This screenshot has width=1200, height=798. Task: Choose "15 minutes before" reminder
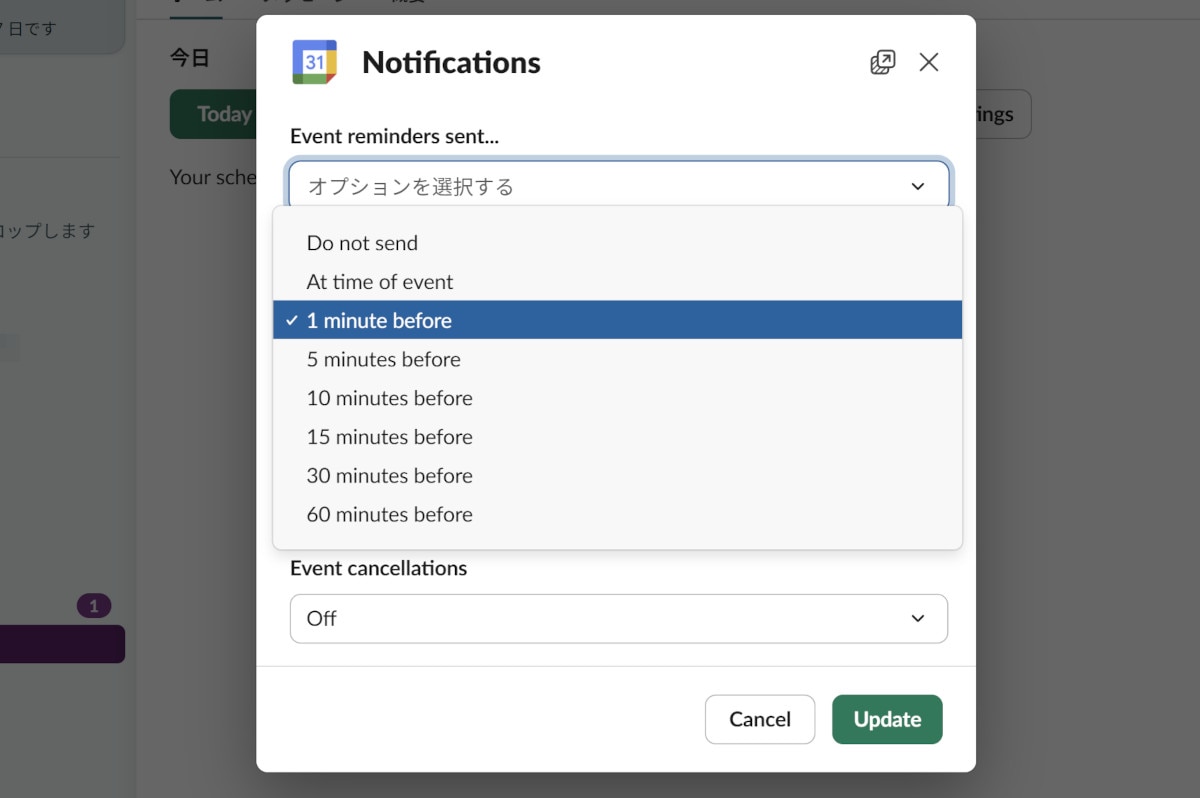(390, 438)
